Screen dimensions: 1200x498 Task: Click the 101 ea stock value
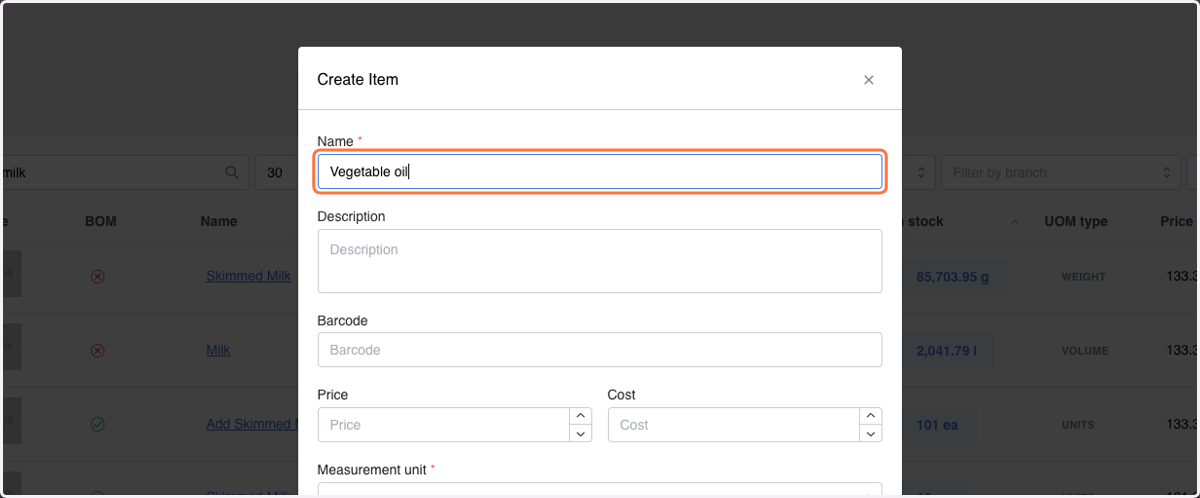937,425
